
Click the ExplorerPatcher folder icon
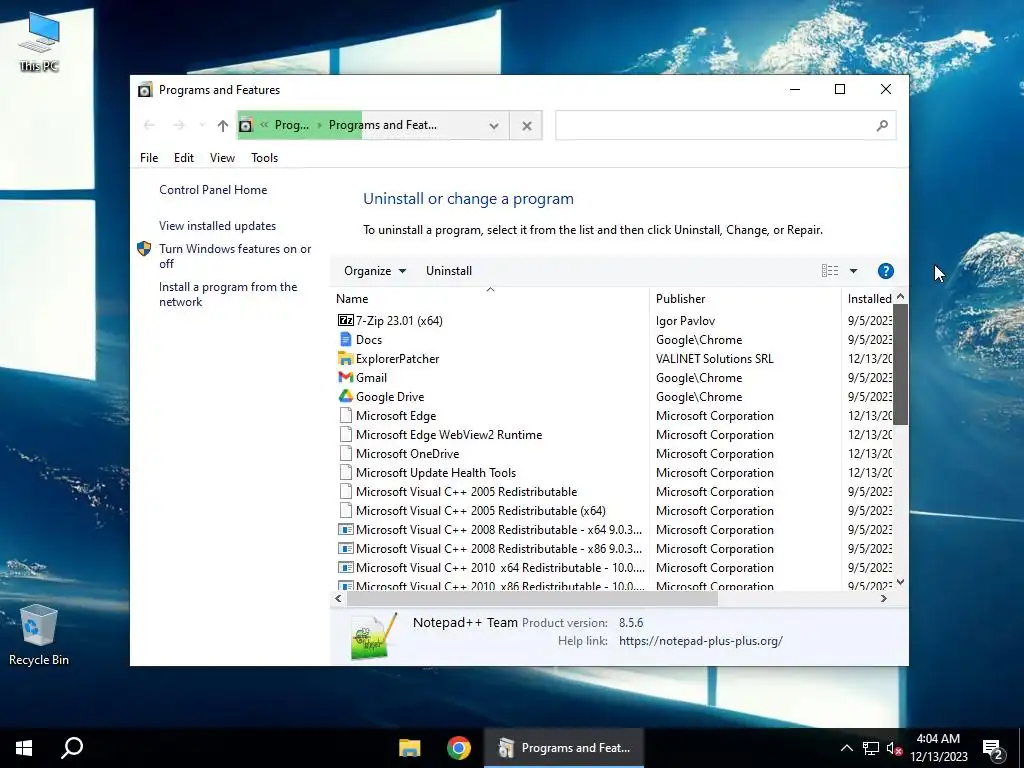point(345,359)
